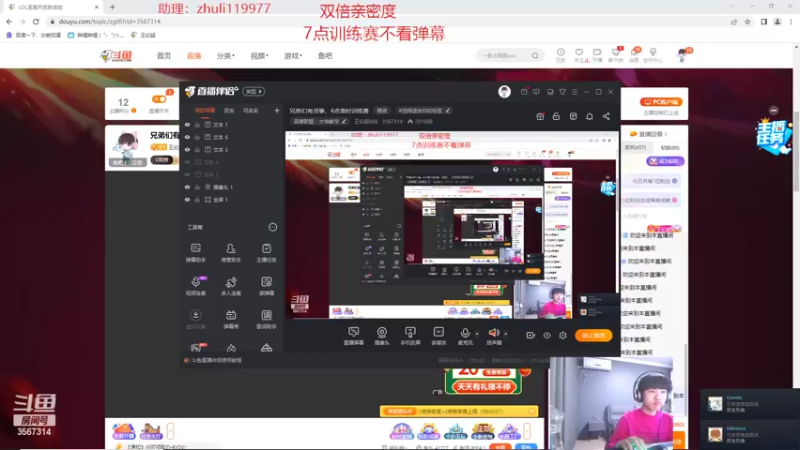Image resolution: width=800 pixels, height=450 pixels.
Task: Toggle the 直播开关 switch on Douyu page
Action: coord(159,99)
